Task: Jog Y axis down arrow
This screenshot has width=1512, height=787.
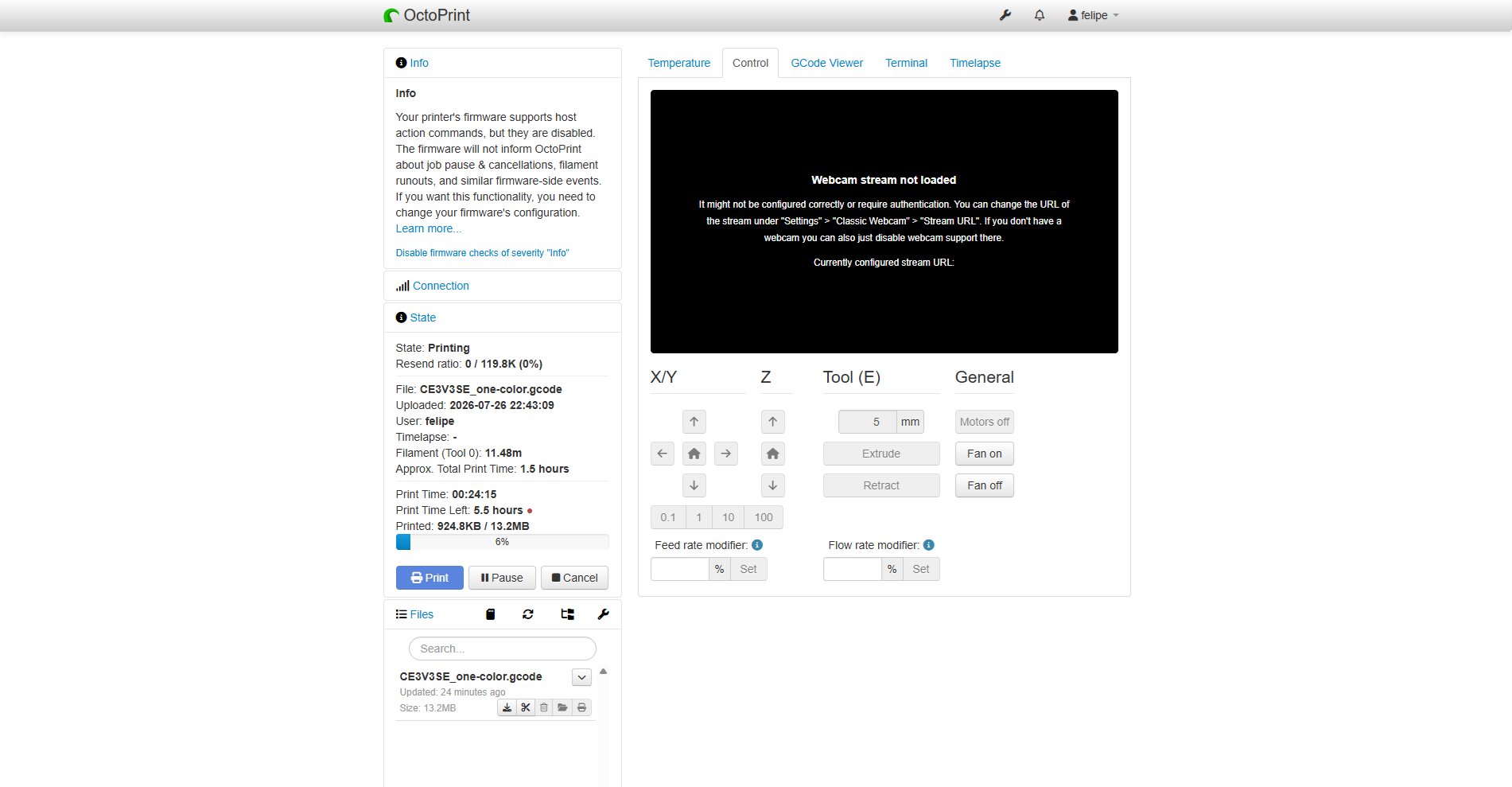Action: (694, 485)
